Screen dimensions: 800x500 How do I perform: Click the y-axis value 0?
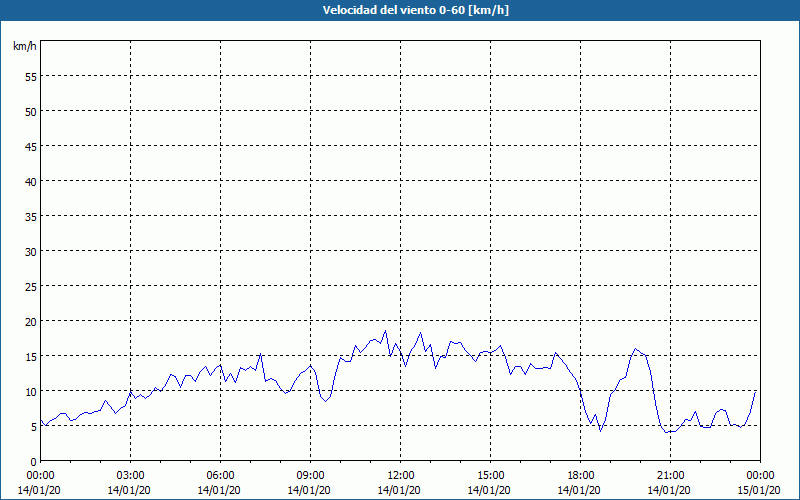click(x=34, y=462)
